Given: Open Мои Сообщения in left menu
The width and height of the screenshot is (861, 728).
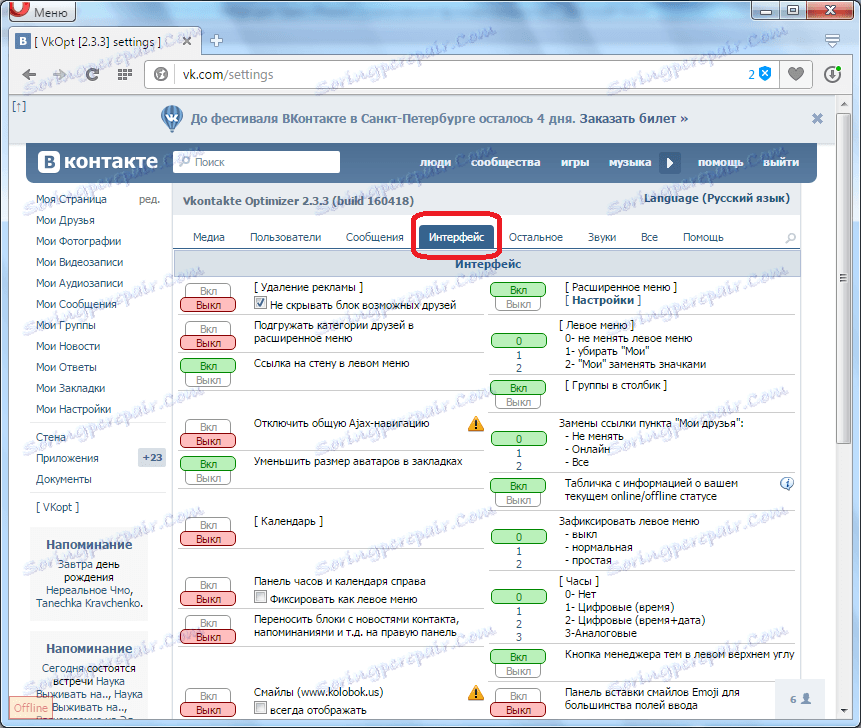Looking at the screenshot, I should coord(76,304).
